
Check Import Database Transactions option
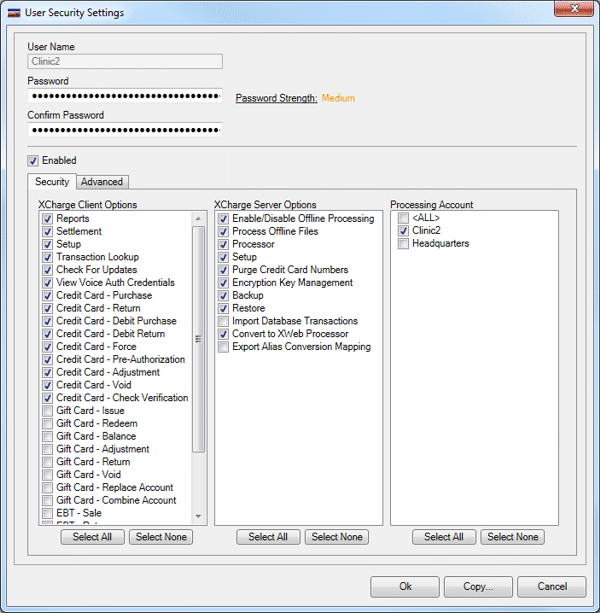click(x=223, y=321)
